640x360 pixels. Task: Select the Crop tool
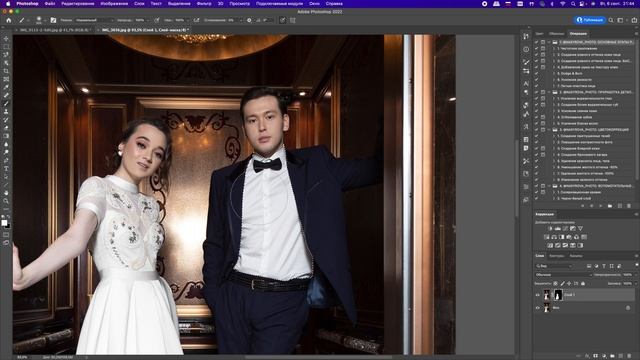tap(6, 71)
